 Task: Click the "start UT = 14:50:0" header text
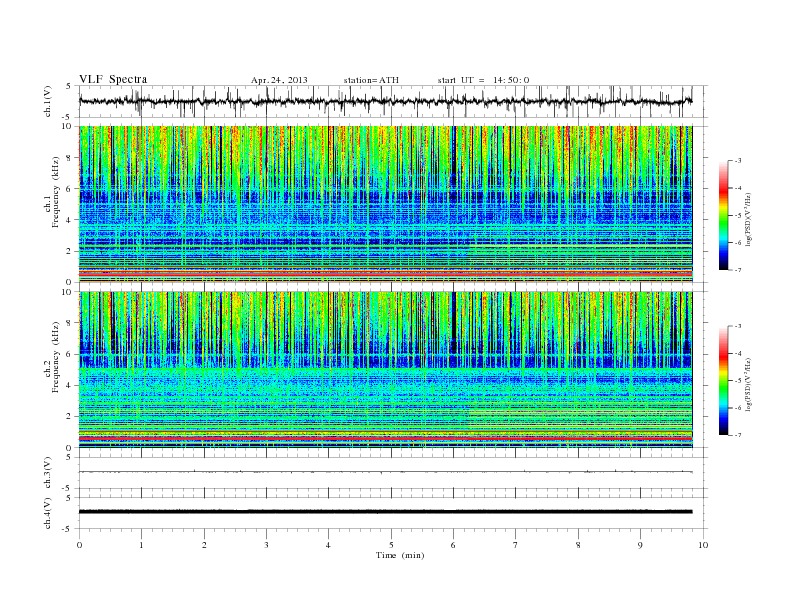(483, 80)
